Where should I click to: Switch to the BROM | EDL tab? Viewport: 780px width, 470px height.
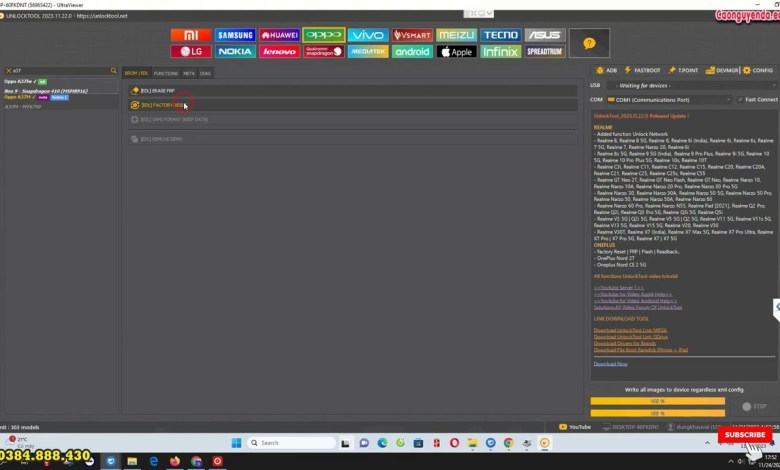click(x=136, y=73)
